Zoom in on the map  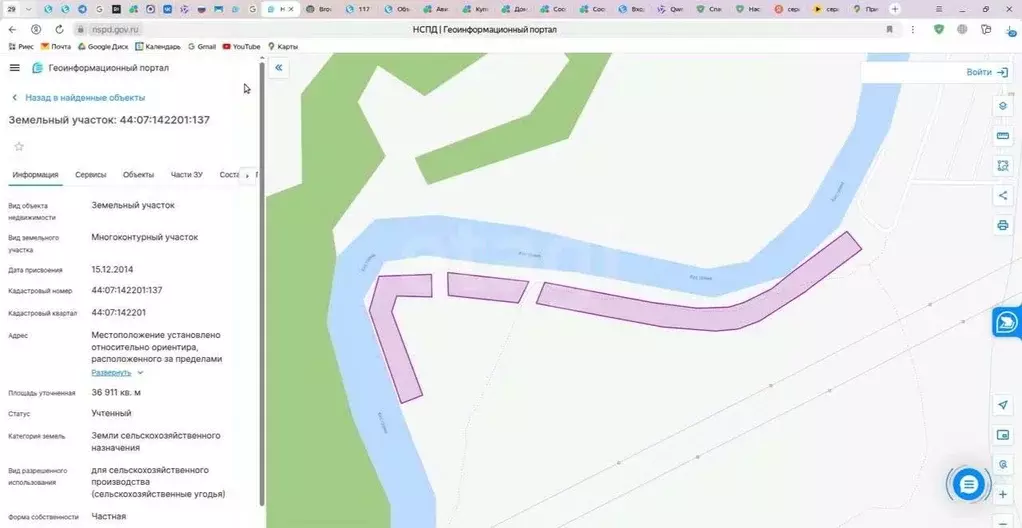click(x=1002, y=495)
